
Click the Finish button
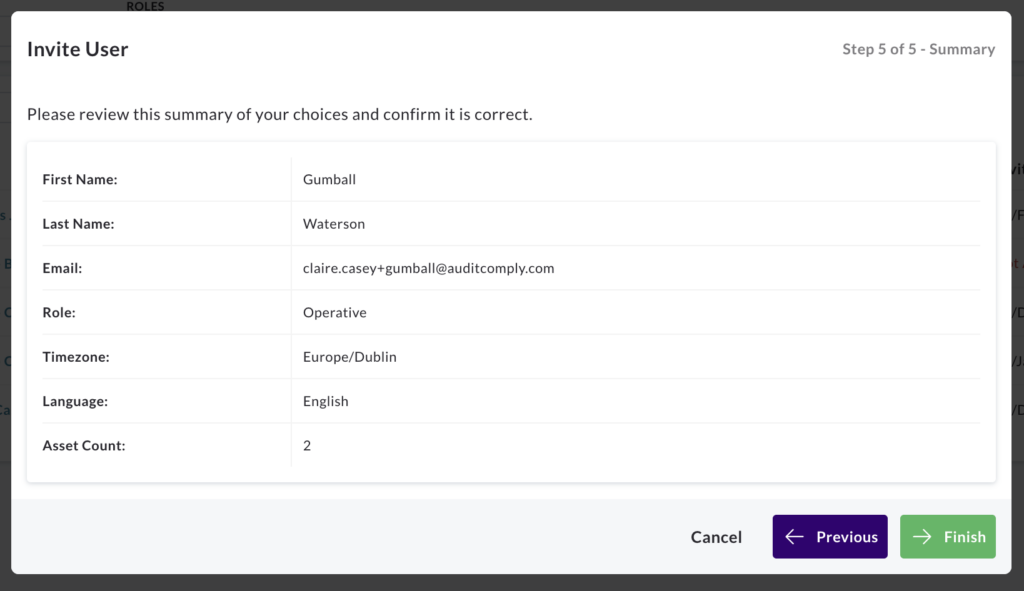[x=948, y=537]
